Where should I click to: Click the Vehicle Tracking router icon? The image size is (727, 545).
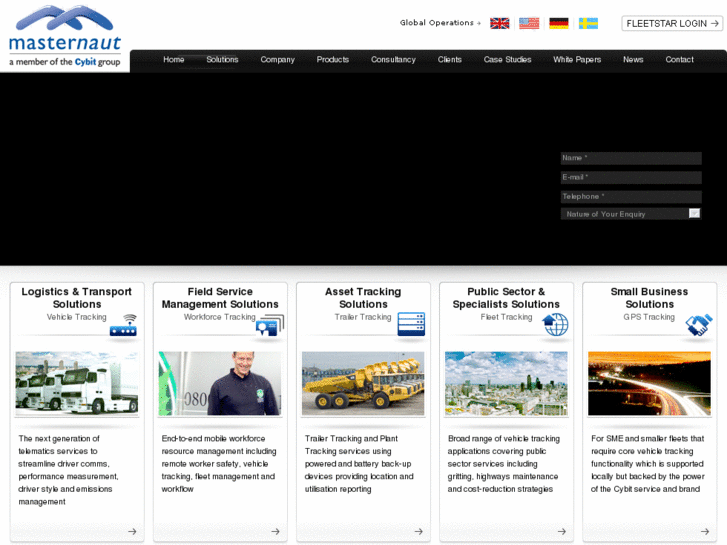click(123, 325)
